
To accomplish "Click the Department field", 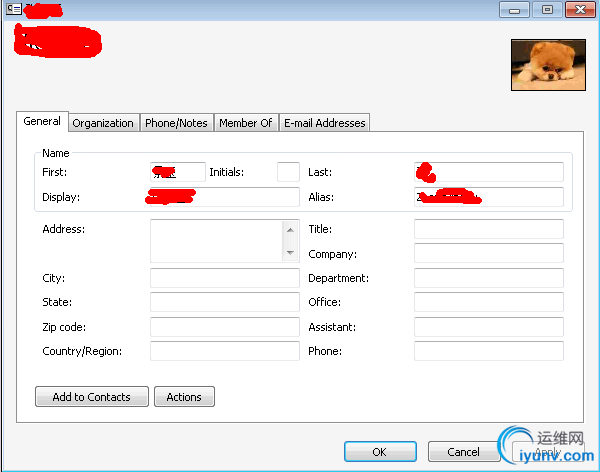I will [x=489, y=278].
